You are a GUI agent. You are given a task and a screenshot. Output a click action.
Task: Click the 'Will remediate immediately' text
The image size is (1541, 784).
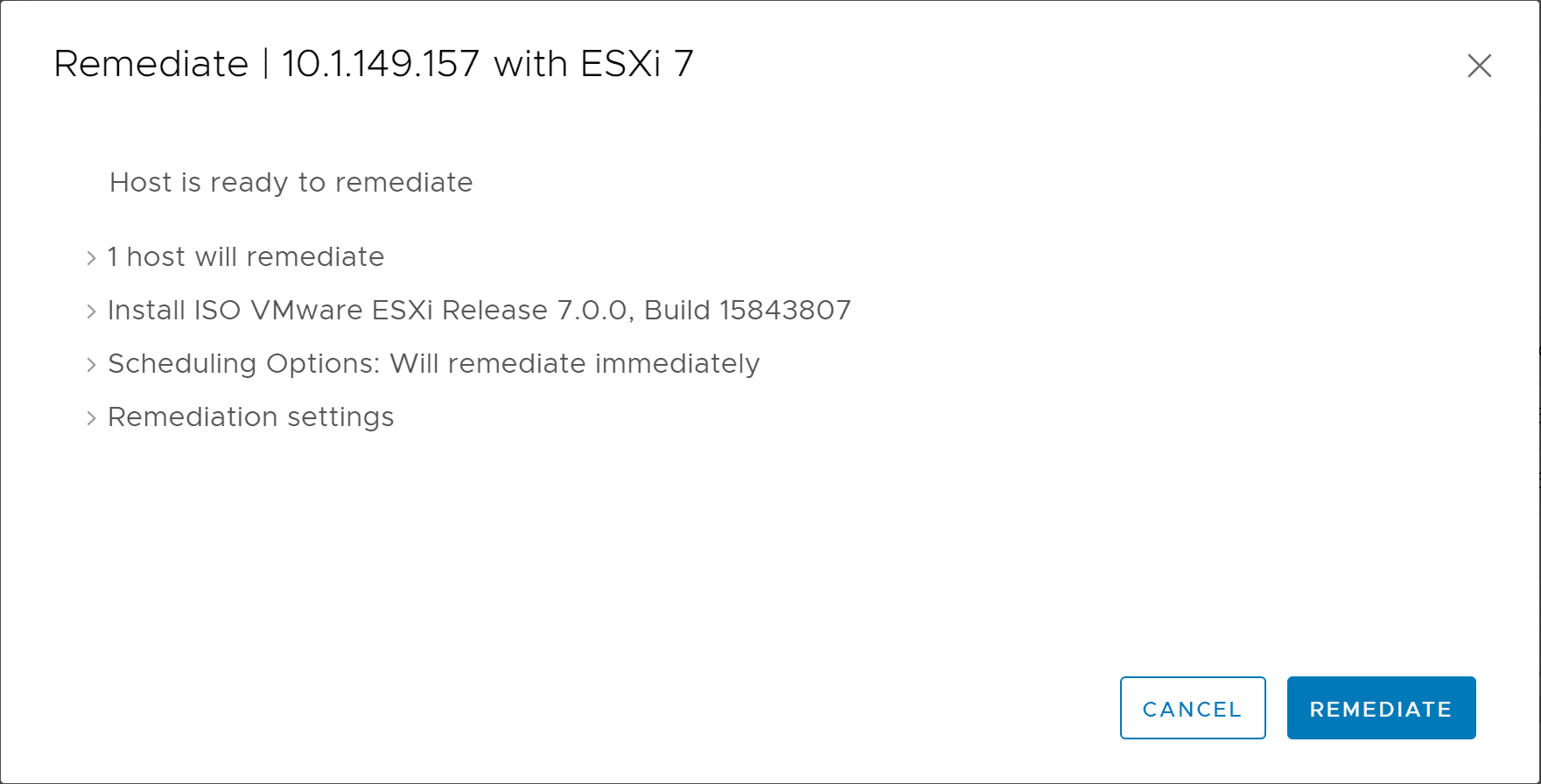pyautogui.click(x=575, y=364)
